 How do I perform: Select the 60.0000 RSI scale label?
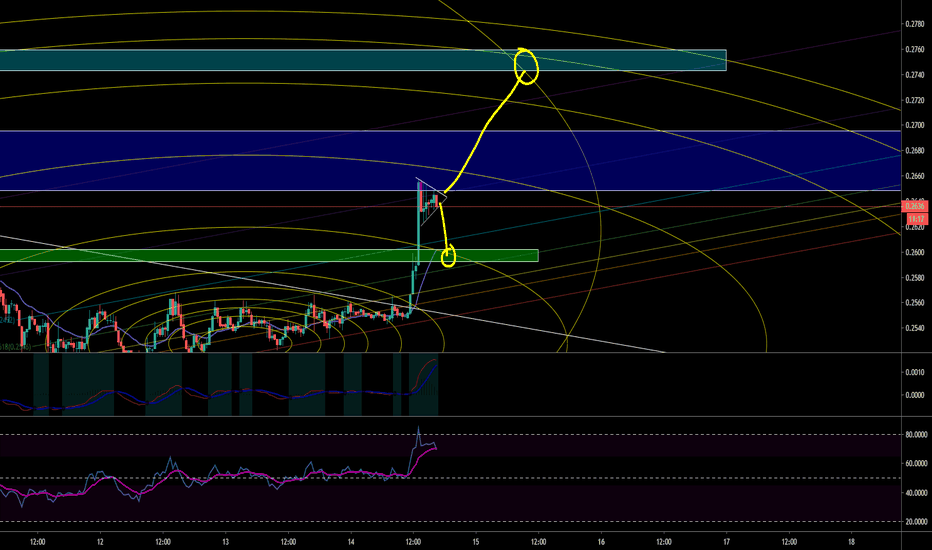click(x=916, y=463)
